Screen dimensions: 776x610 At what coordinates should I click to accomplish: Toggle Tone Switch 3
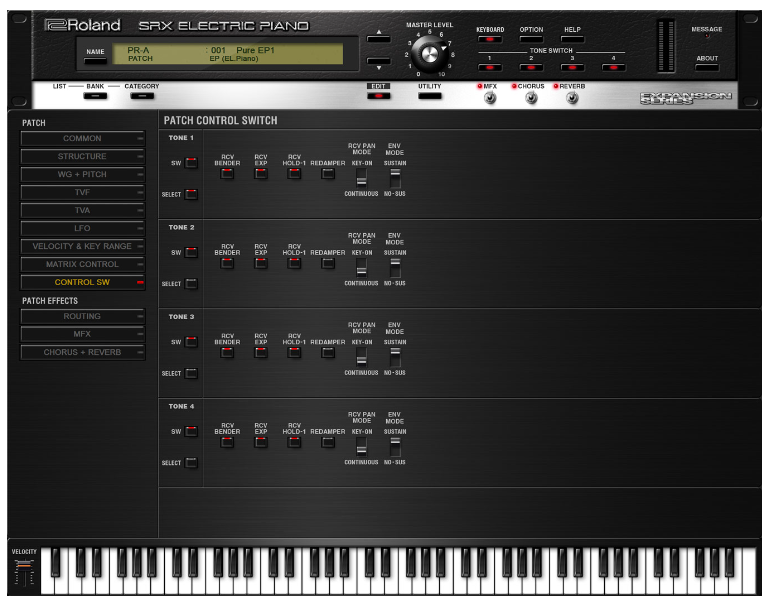pyautogui.click(x=572, y=67)
